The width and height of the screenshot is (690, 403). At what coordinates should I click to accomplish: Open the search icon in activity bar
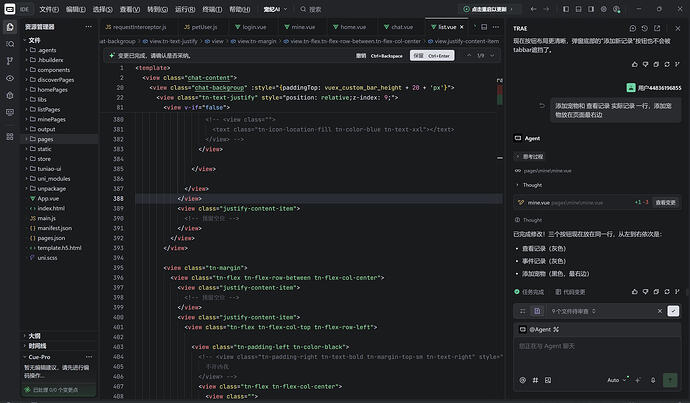10,44
